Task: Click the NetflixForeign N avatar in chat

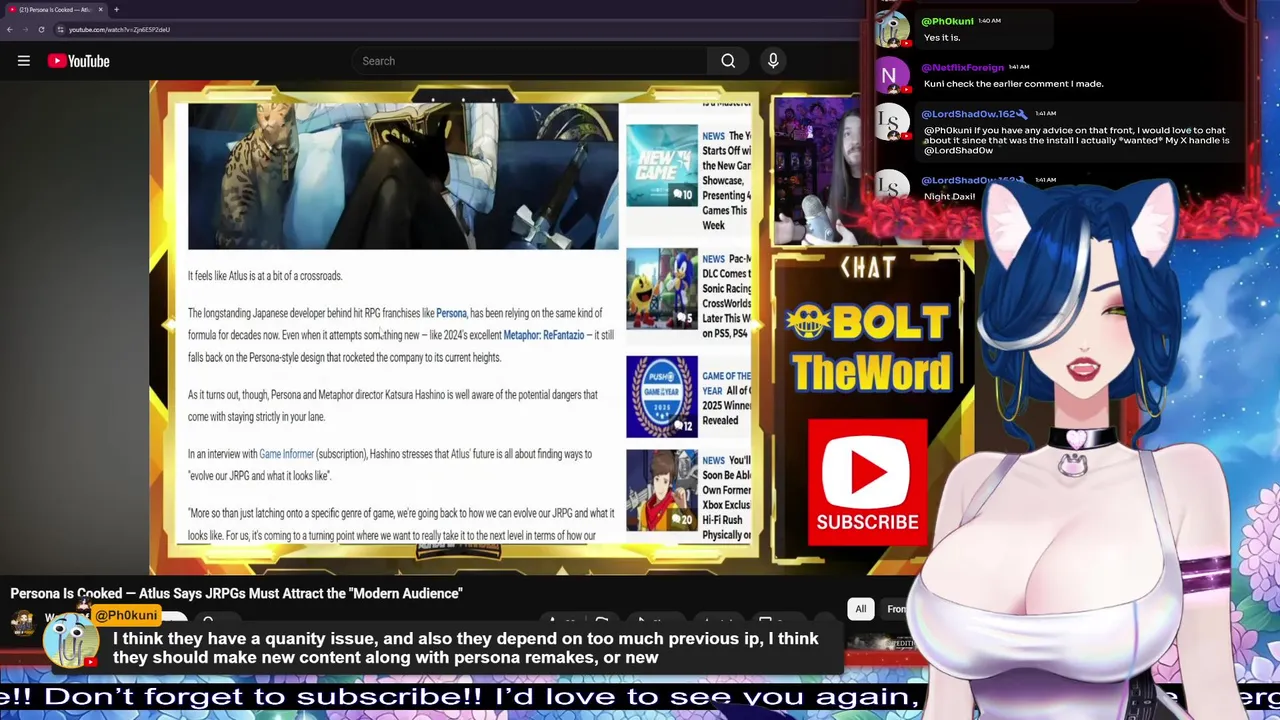Action: coord(890,76)
